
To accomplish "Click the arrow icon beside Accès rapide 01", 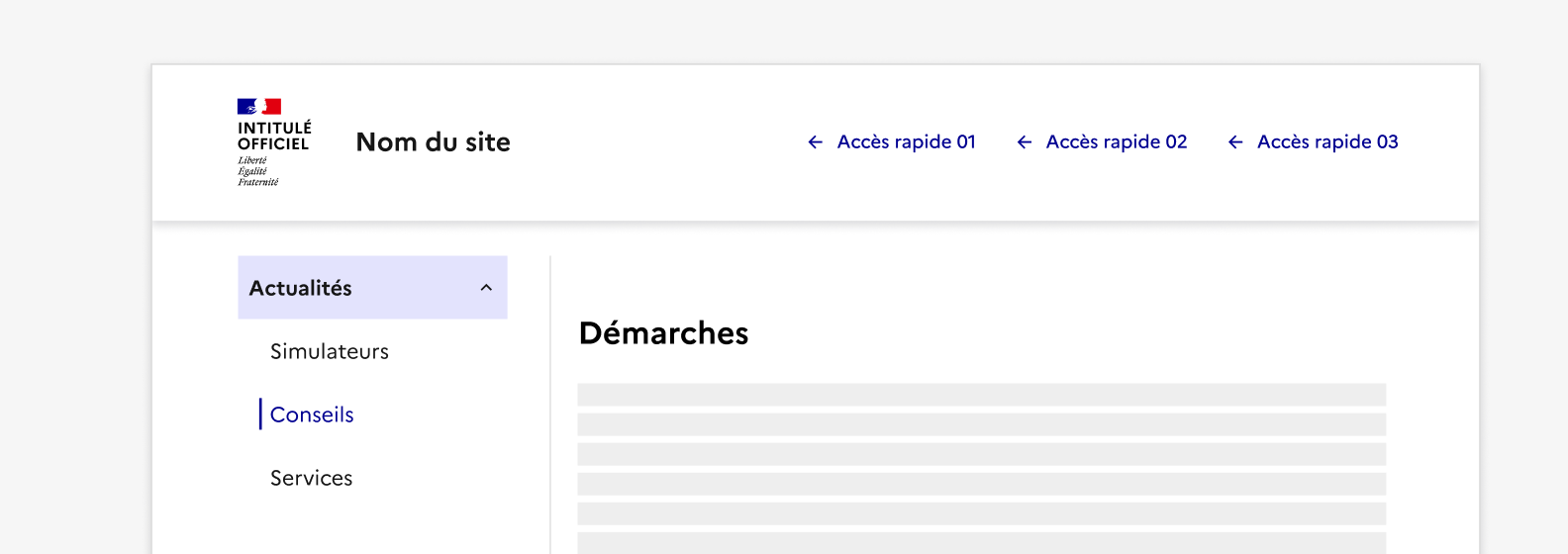I will [x=816, y=142].
